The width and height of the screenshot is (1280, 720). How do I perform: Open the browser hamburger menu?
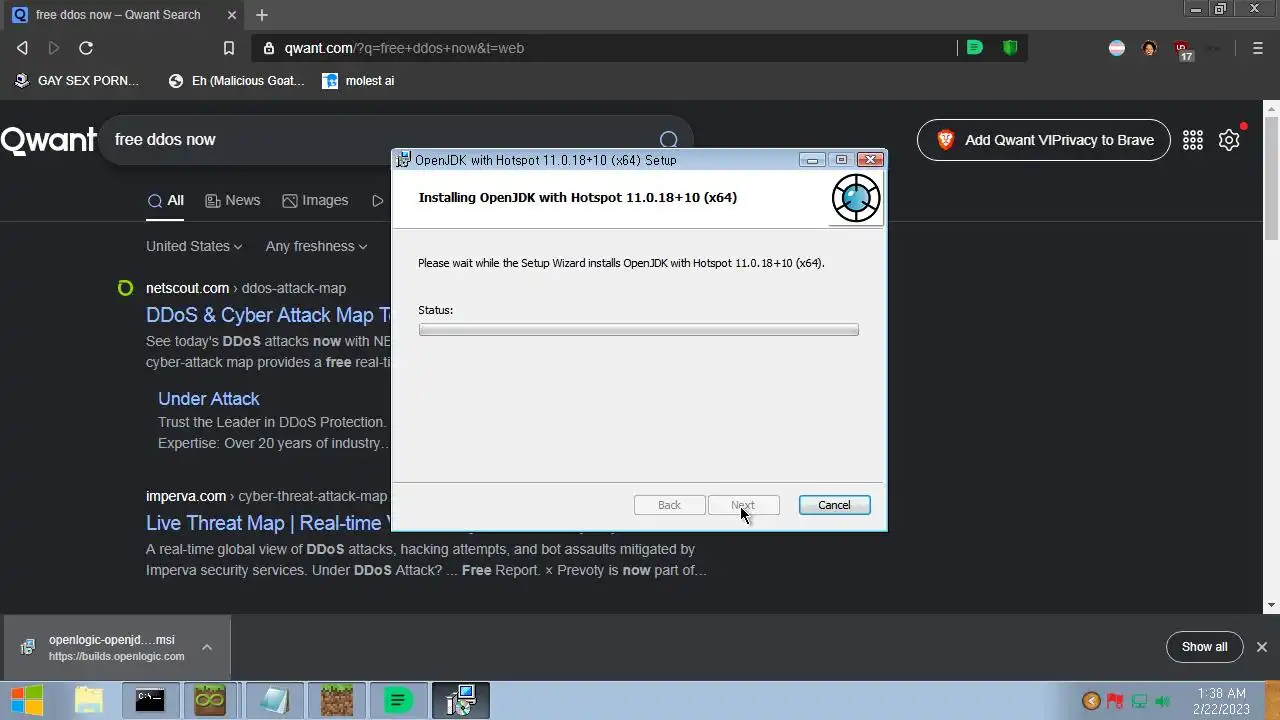pyautogui.click(x=1258, y=48)
